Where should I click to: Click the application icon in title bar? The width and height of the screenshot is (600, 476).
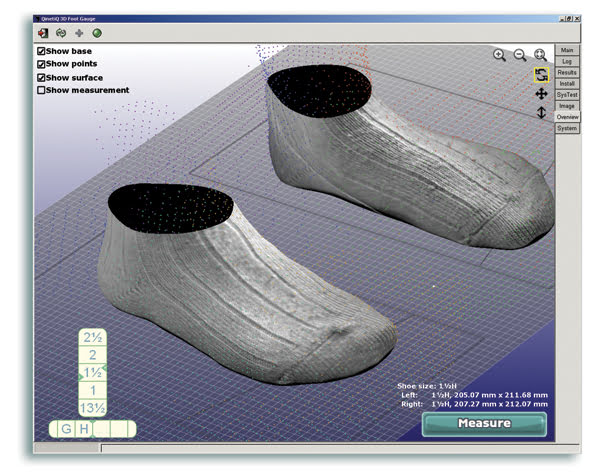click(x=38, y=19)
